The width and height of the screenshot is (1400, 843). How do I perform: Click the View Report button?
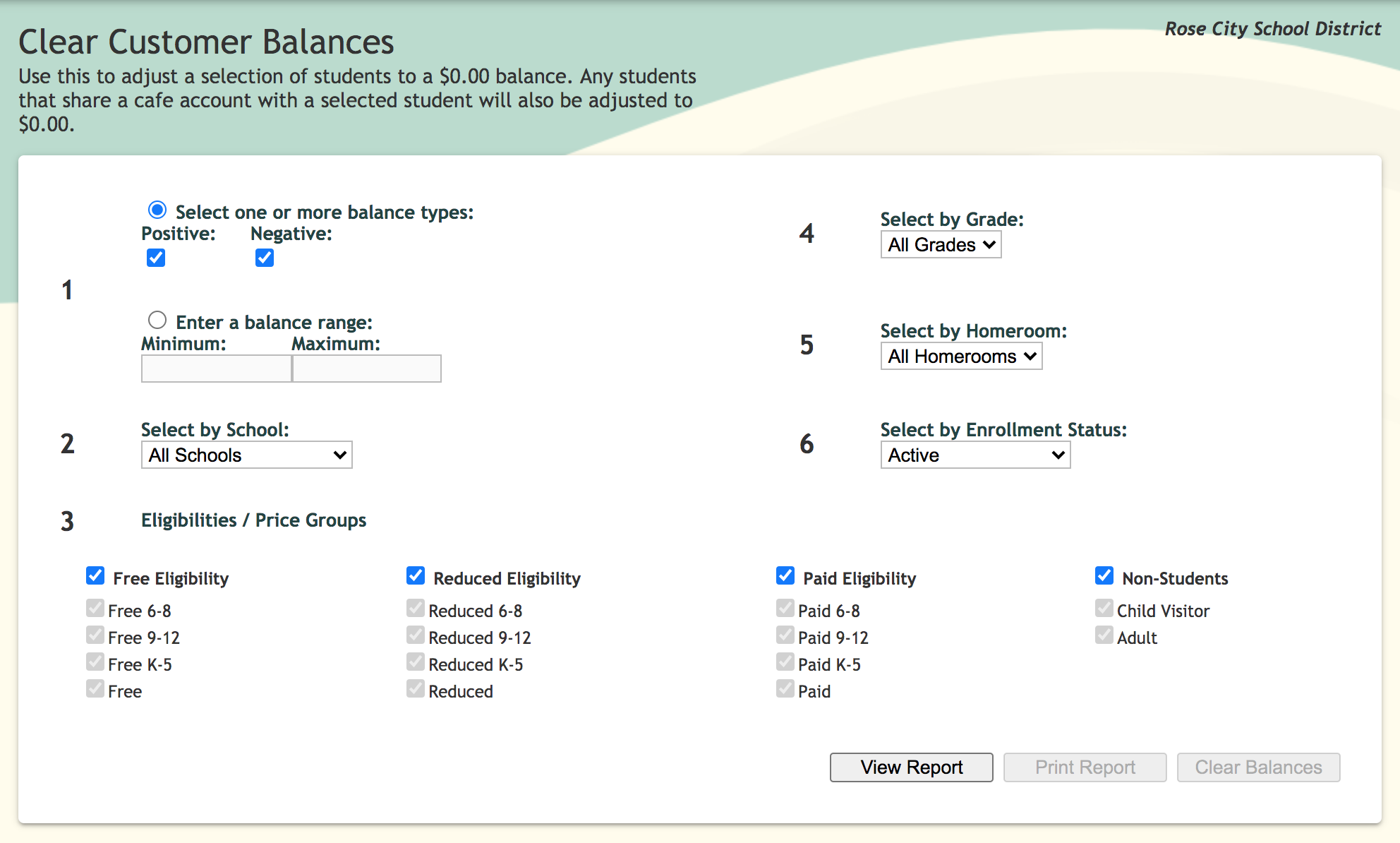click(x=911, y=767)
